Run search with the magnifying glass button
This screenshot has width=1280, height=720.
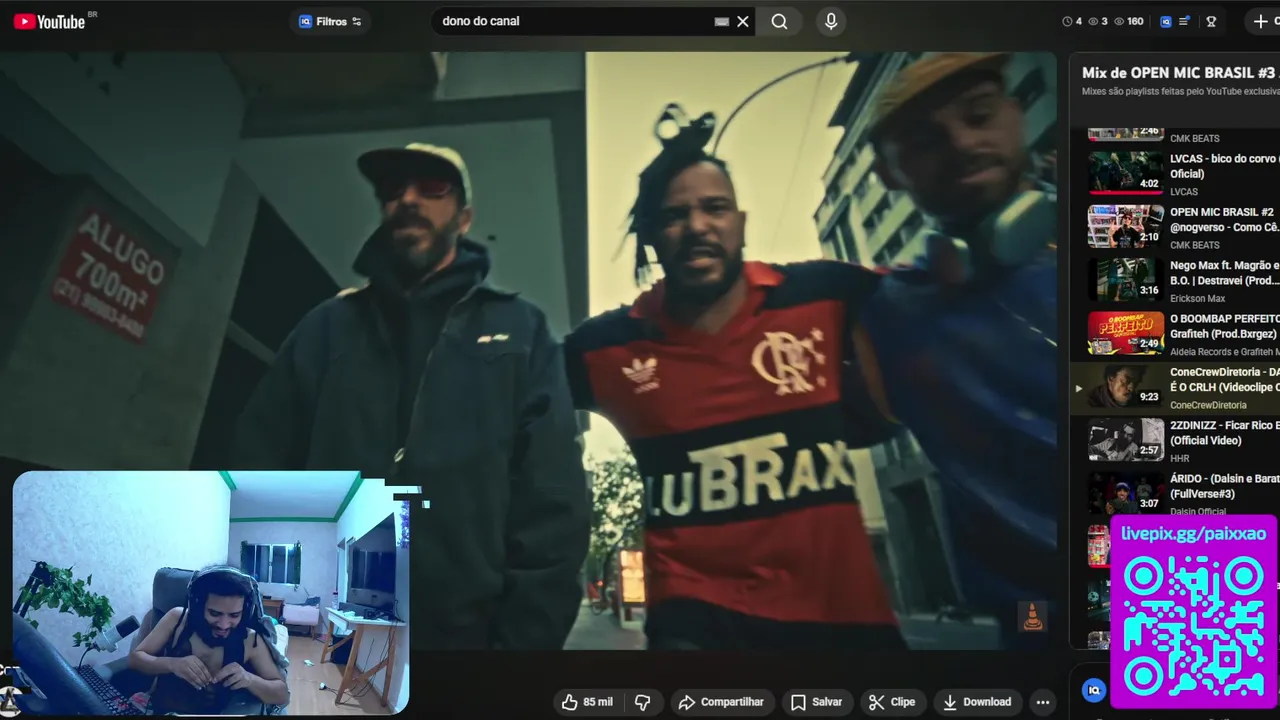click(779, 21)
